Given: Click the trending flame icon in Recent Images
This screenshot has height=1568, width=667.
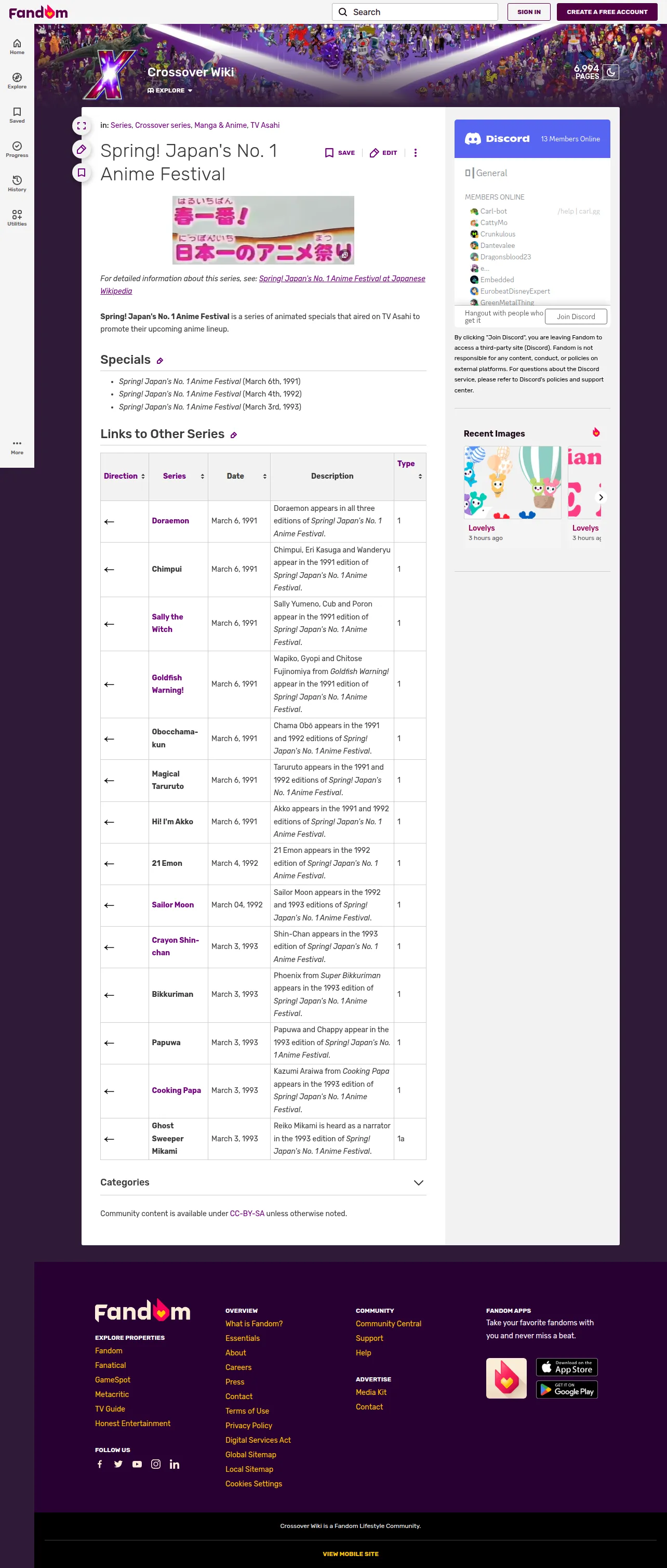Looking at the screenshot, I should coord(596,432).
